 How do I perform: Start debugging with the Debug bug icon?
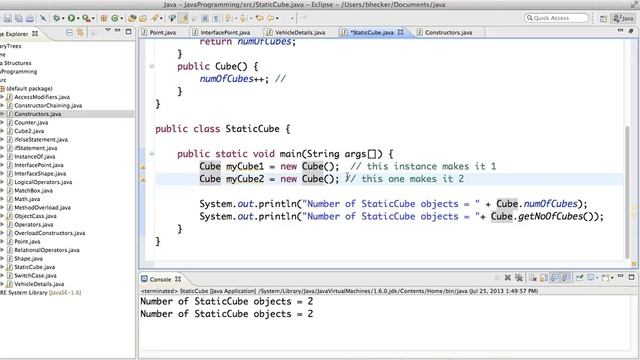56,18
